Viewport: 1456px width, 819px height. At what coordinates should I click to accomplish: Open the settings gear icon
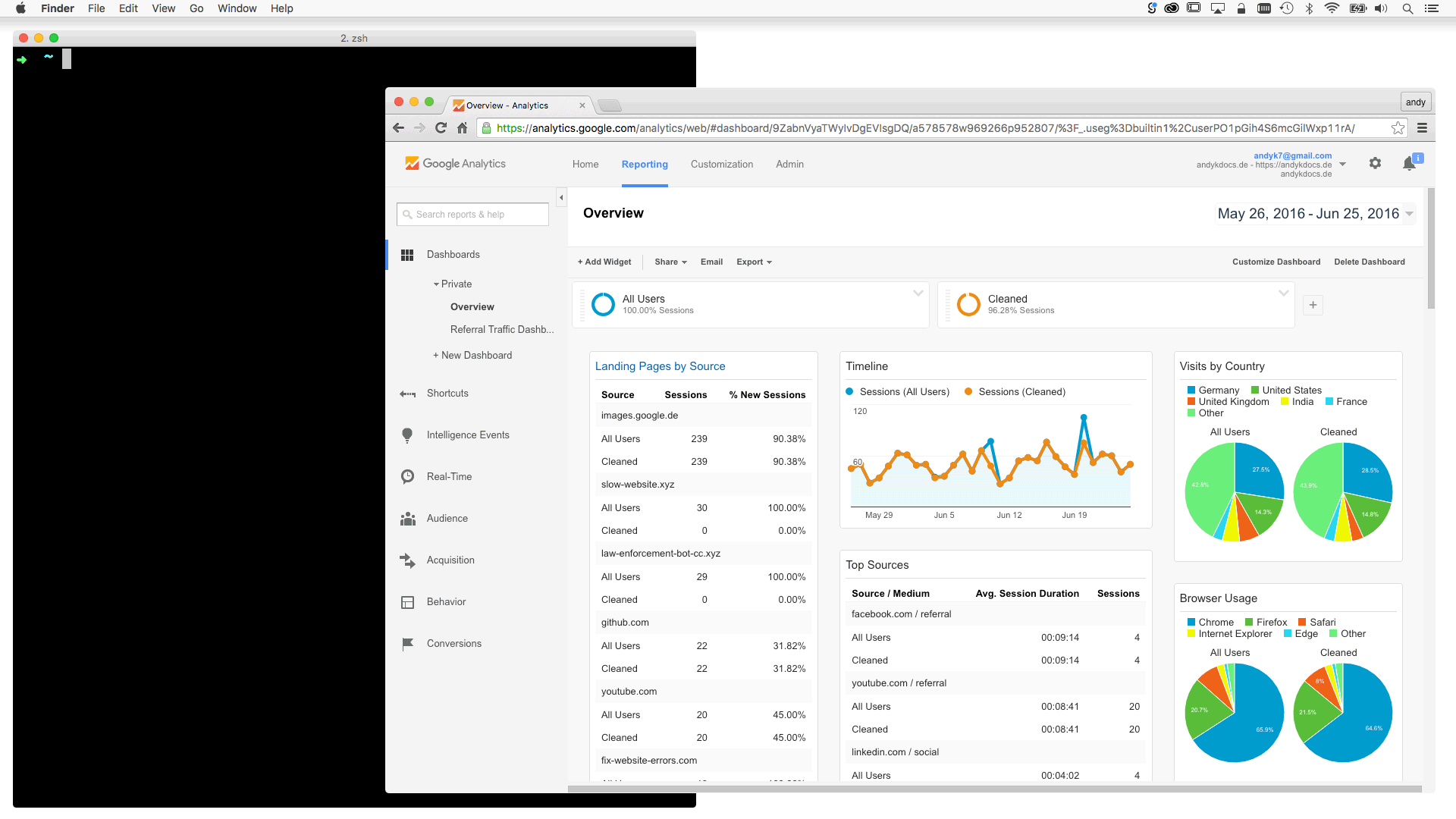pyautogui.click(x=1375, y=164)
